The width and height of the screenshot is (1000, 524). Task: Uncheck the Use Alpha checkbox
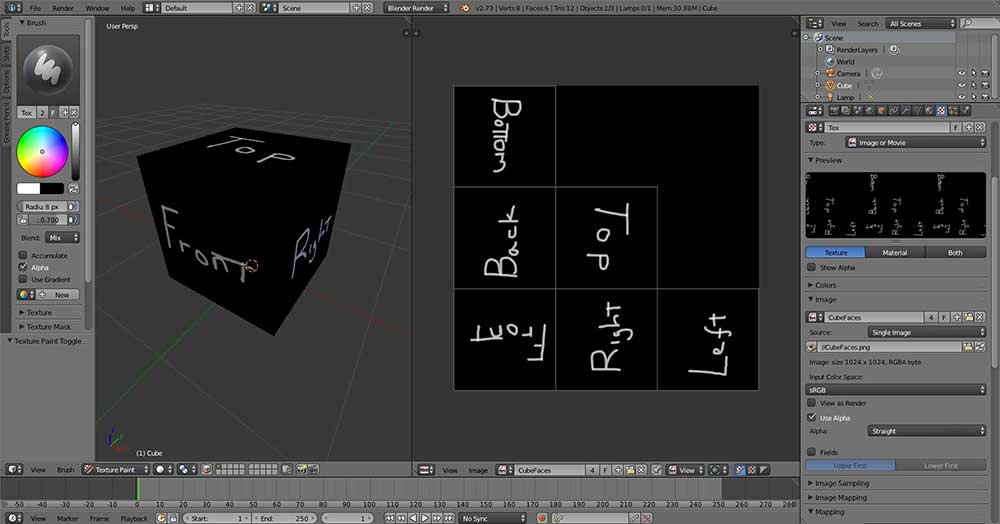[811, 417]
